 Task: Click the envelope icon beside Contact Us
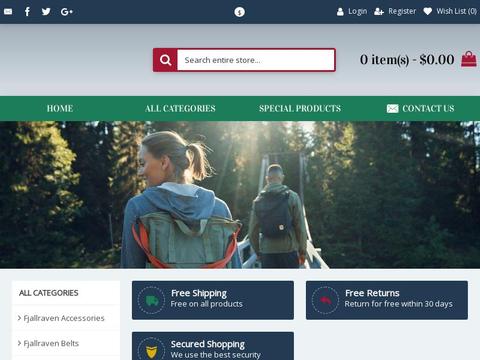click(392, 109)
